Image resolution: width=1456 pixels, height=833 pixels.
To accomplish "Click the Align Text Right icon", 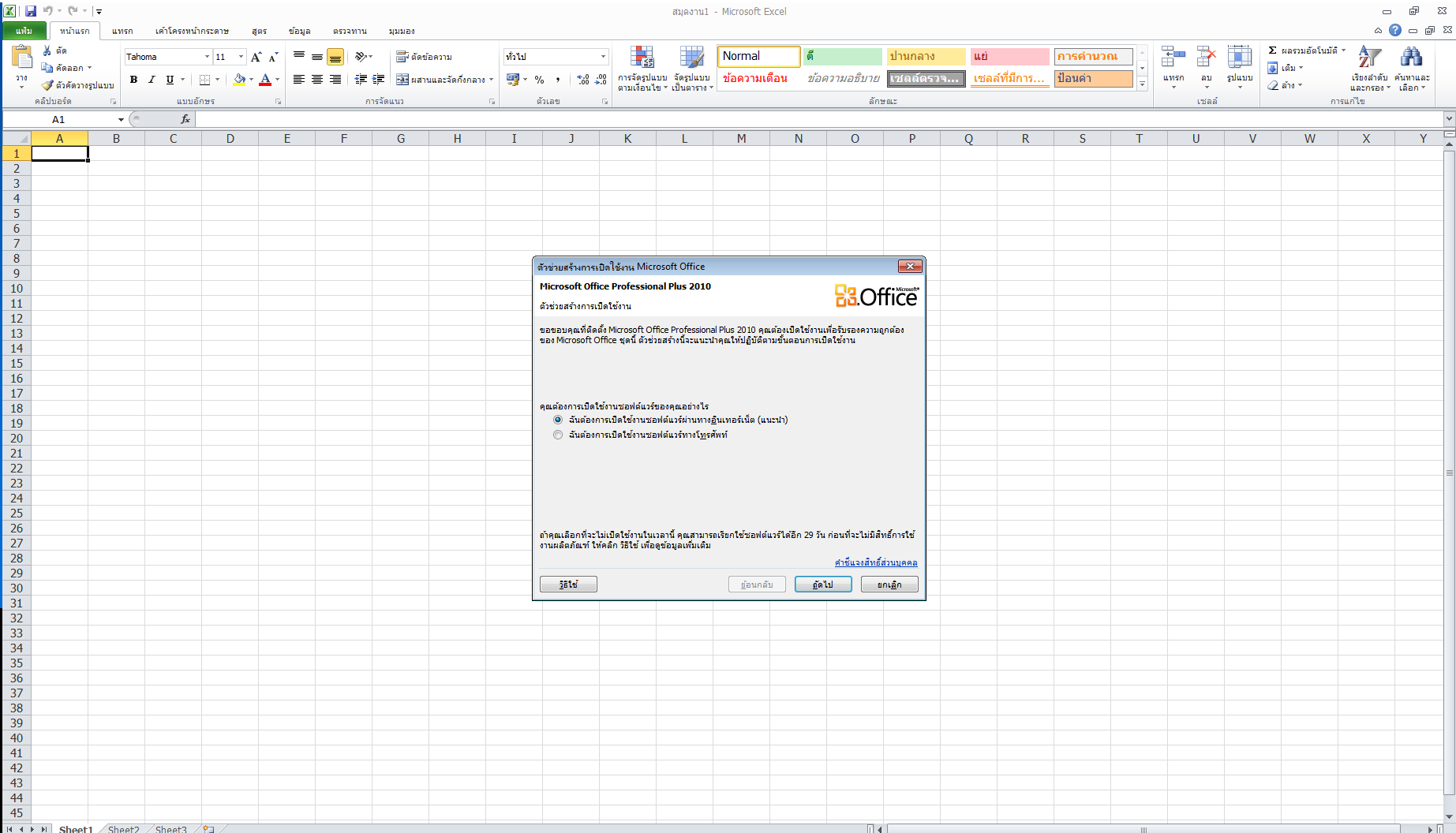I will pos(335,80).
